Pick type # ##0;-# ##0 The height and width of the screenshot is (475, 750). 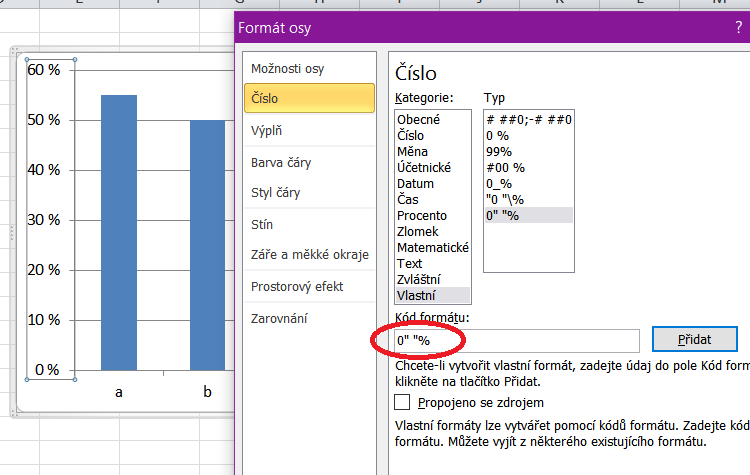pyautogui.click(x=529, y=120)
